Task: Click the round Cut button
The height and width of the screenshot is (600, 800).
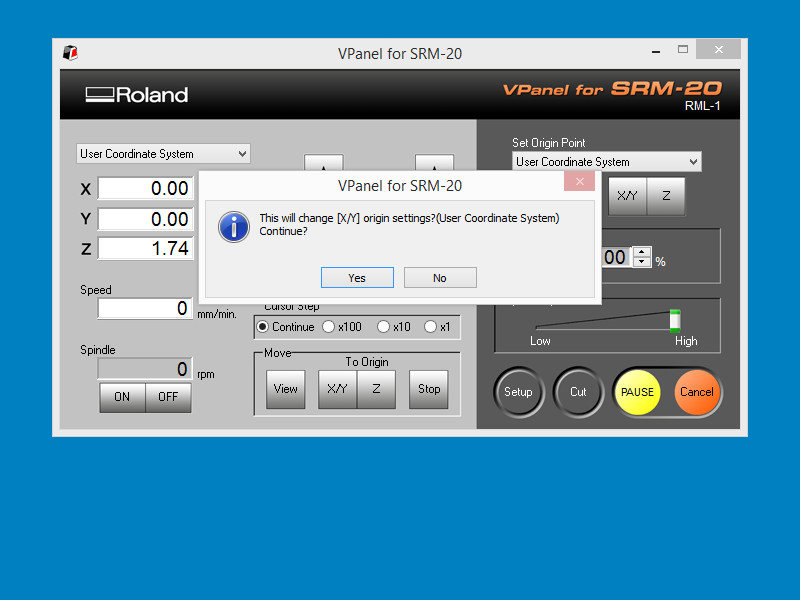Action: coord(578,392)
